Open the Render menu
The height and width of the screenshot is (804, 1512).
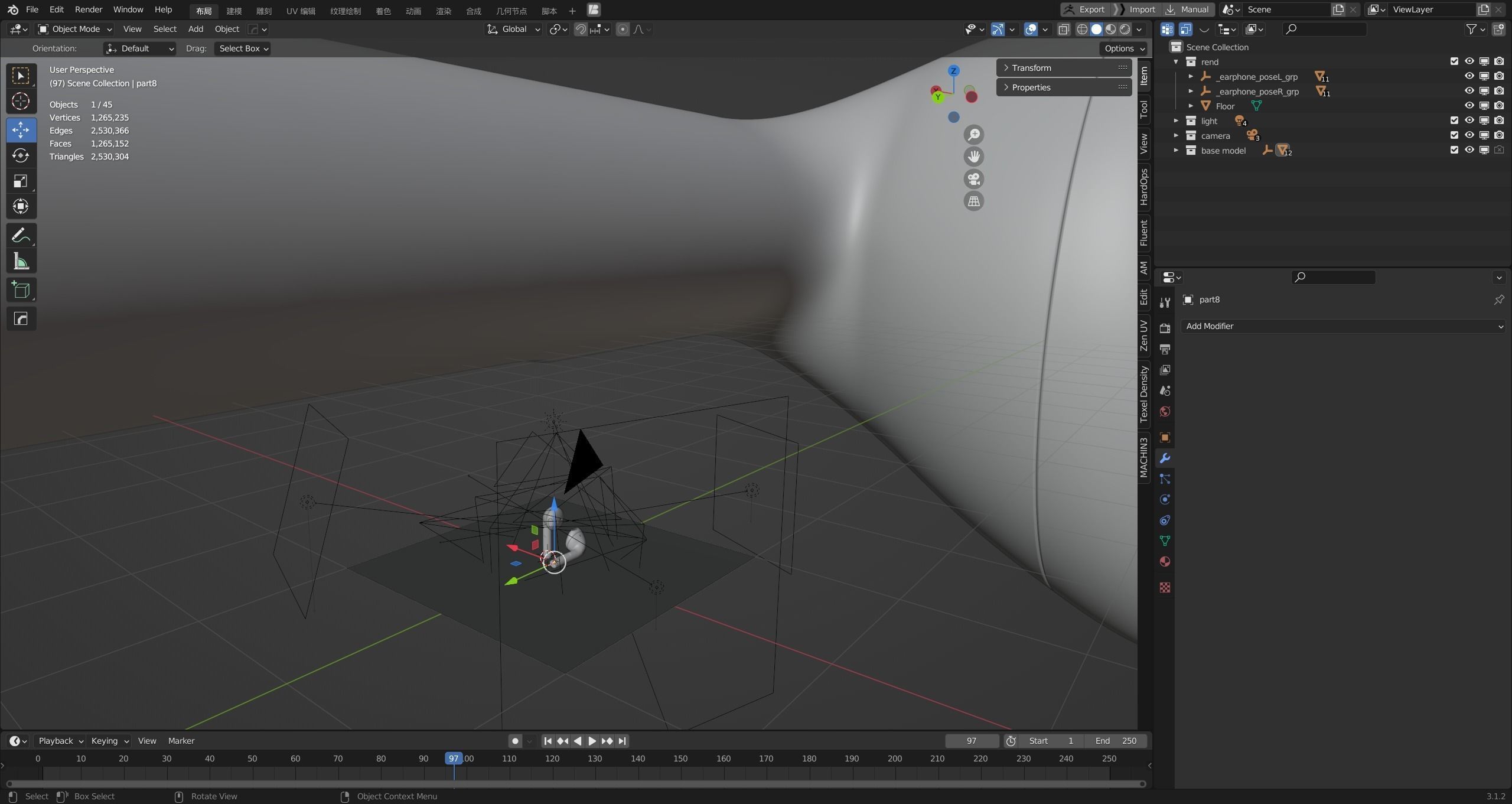(x=89, y=9)
